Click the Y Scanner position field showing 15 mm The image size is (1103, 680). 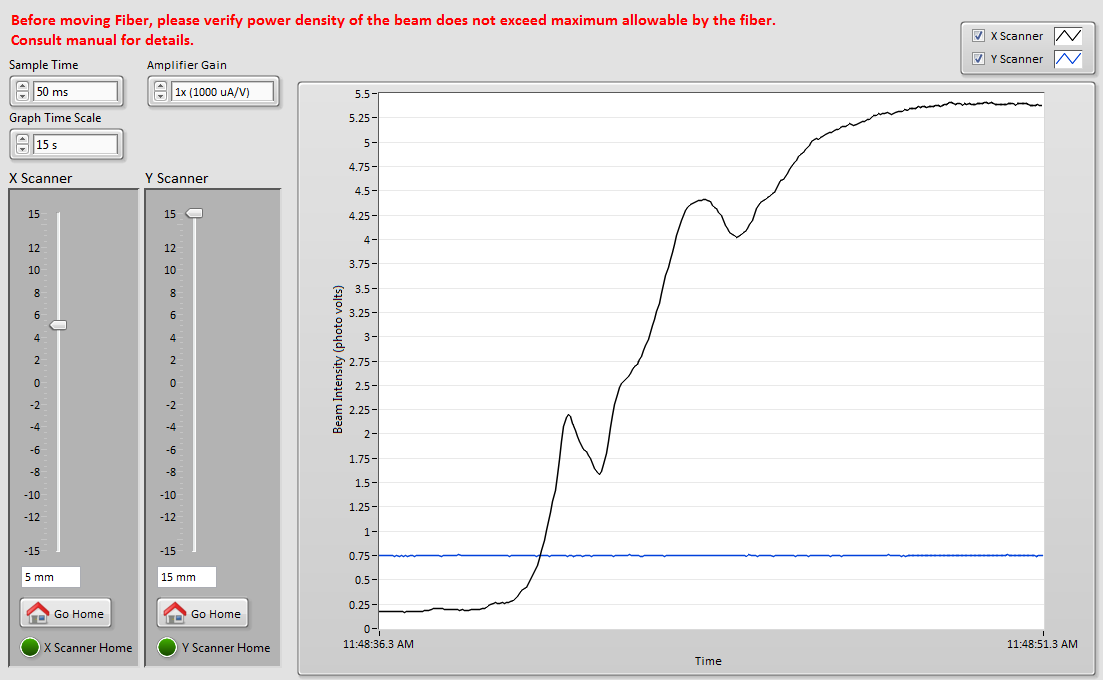[x=187, y=577]
